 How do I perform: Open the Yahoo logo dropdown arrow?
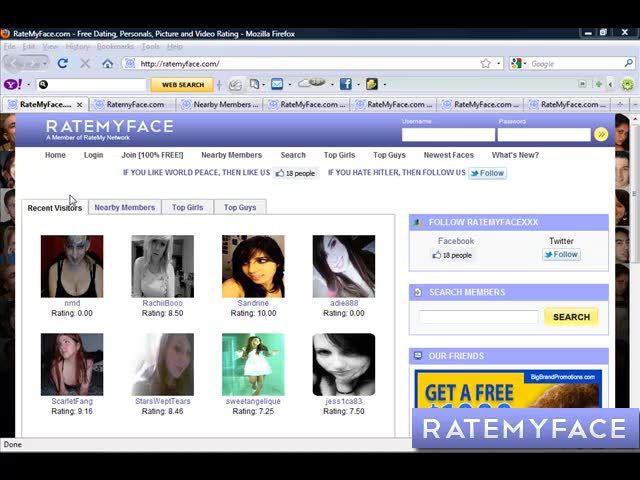tap(29, 85)
